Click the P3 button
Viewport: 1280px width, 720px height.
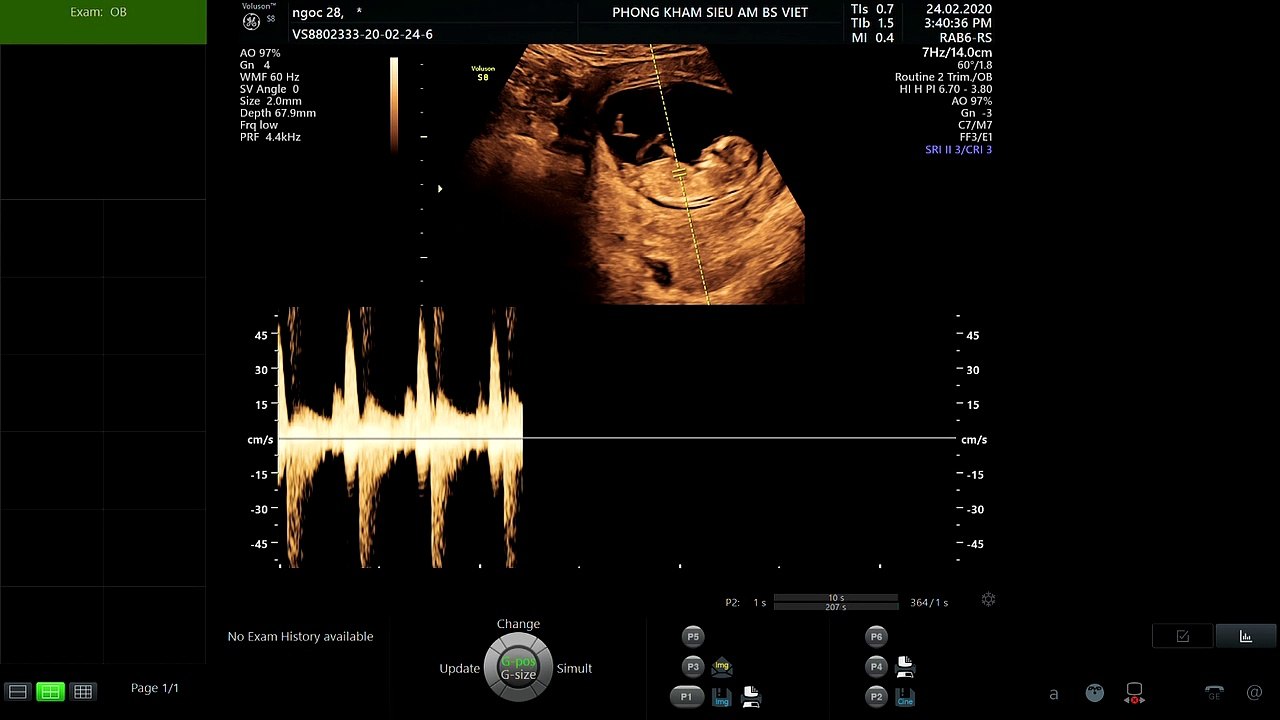click(x=693, y=666)
